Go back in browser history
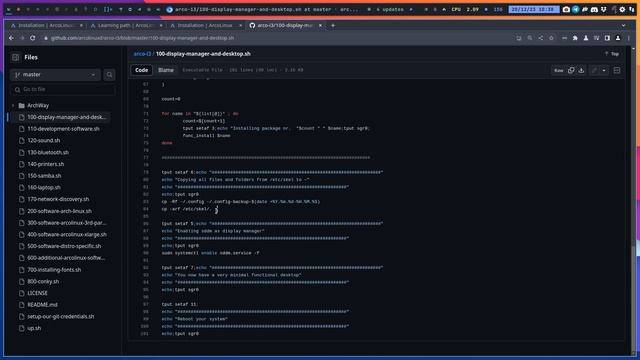 tap(11, 38)
